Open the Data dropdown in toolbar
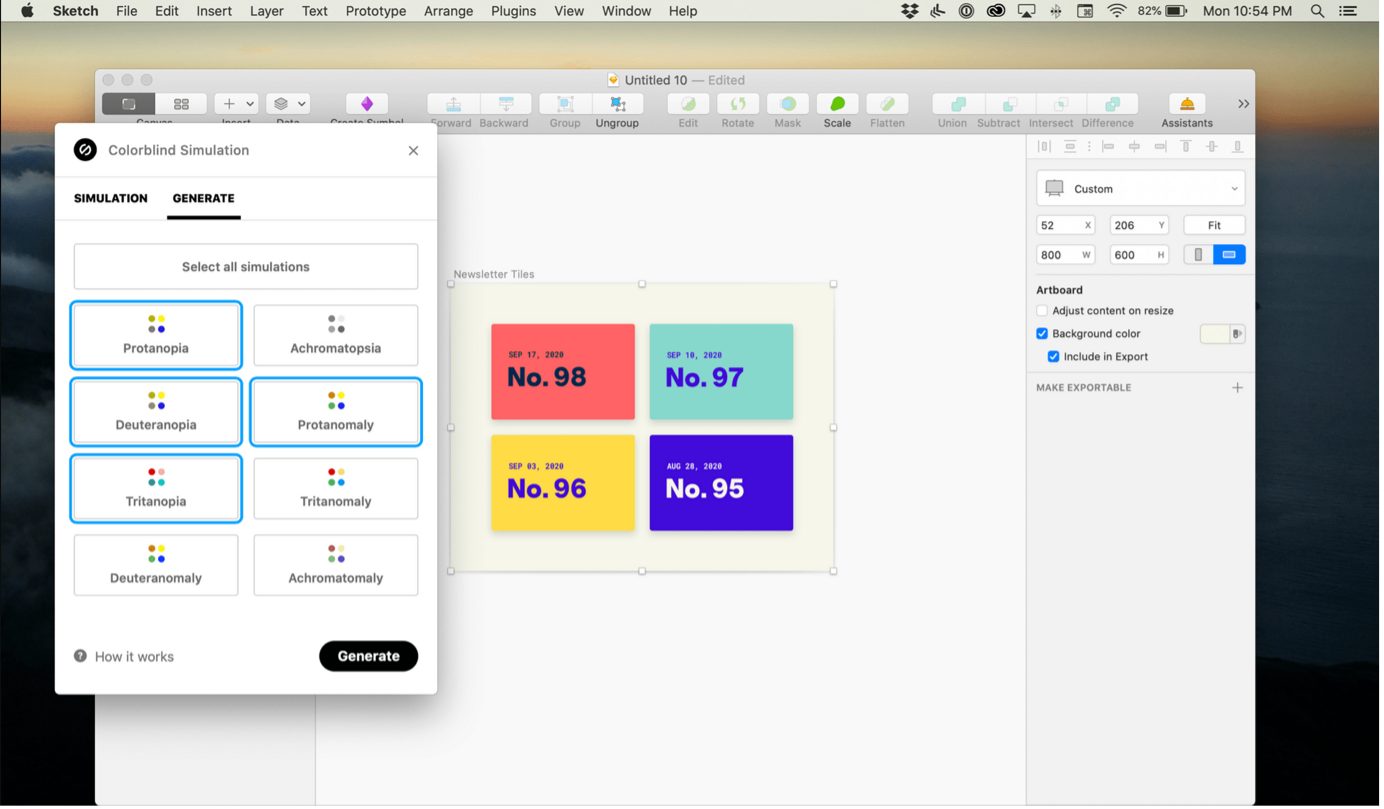Viewport: 1384px width, 809px height. pos(290,104)
